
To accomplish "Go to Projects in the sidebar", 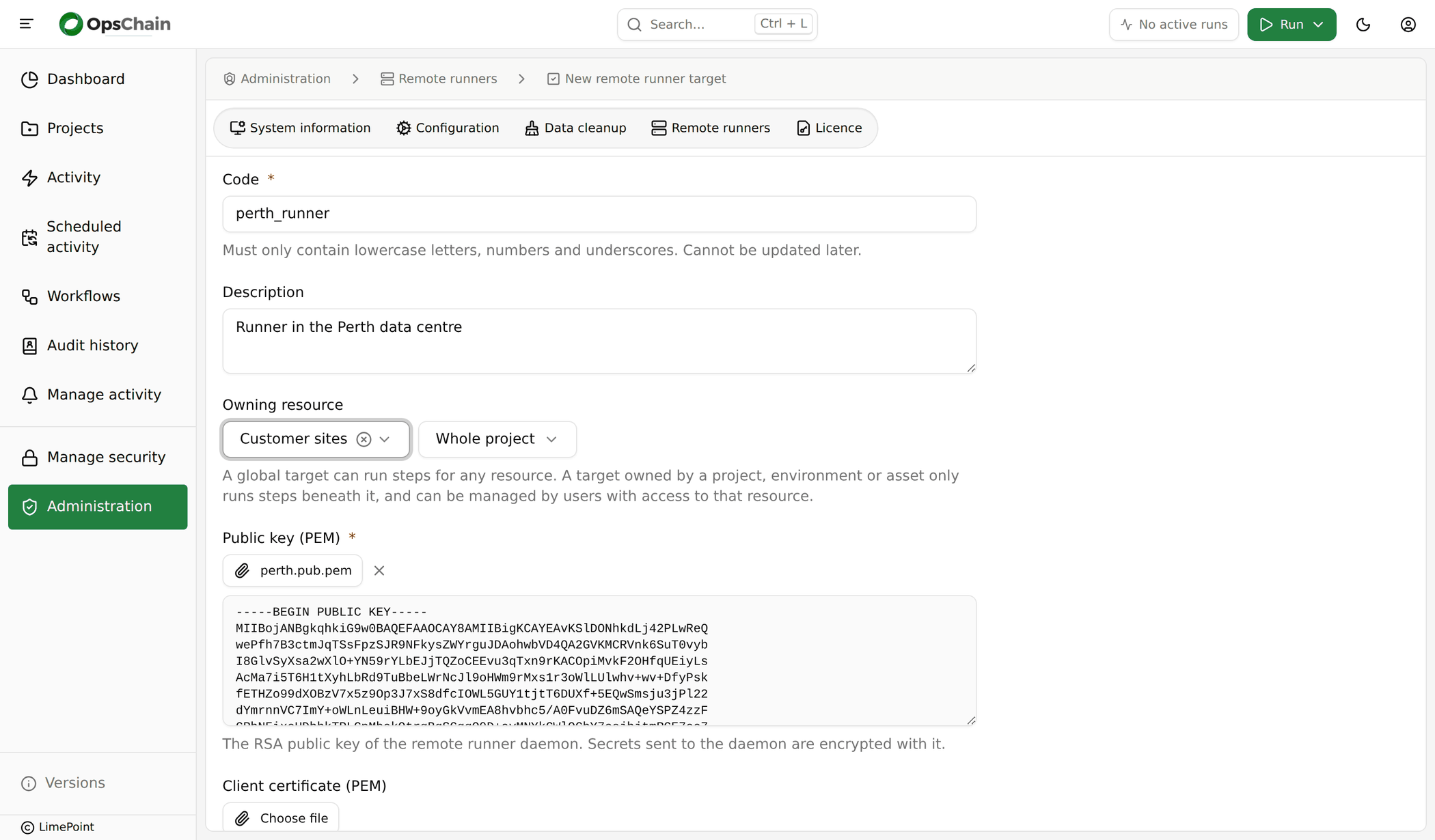I will (x=98, y=128).
